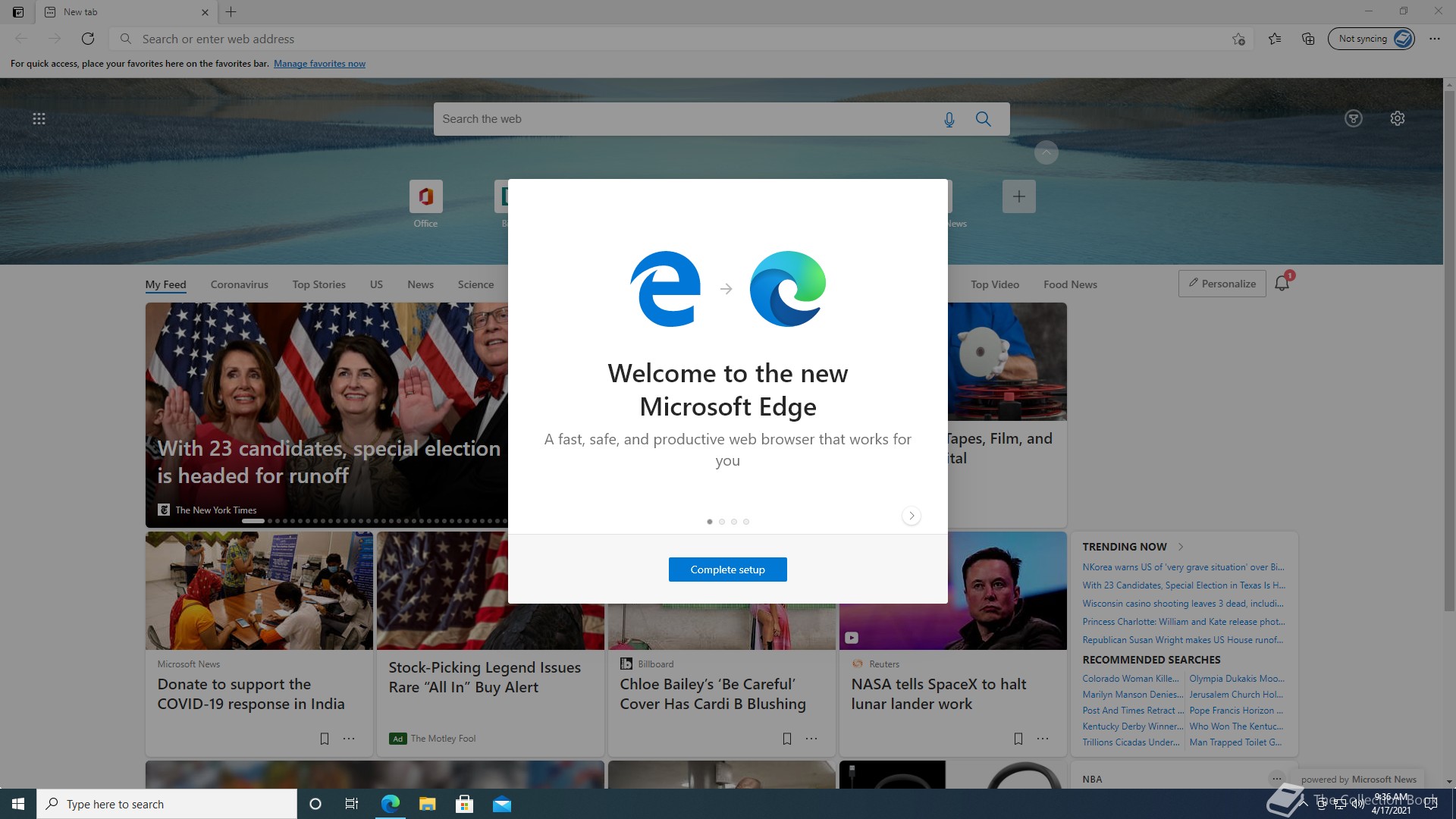Switch to Top Stories tab
1456x819 pixels.
[x=319, y=284]
